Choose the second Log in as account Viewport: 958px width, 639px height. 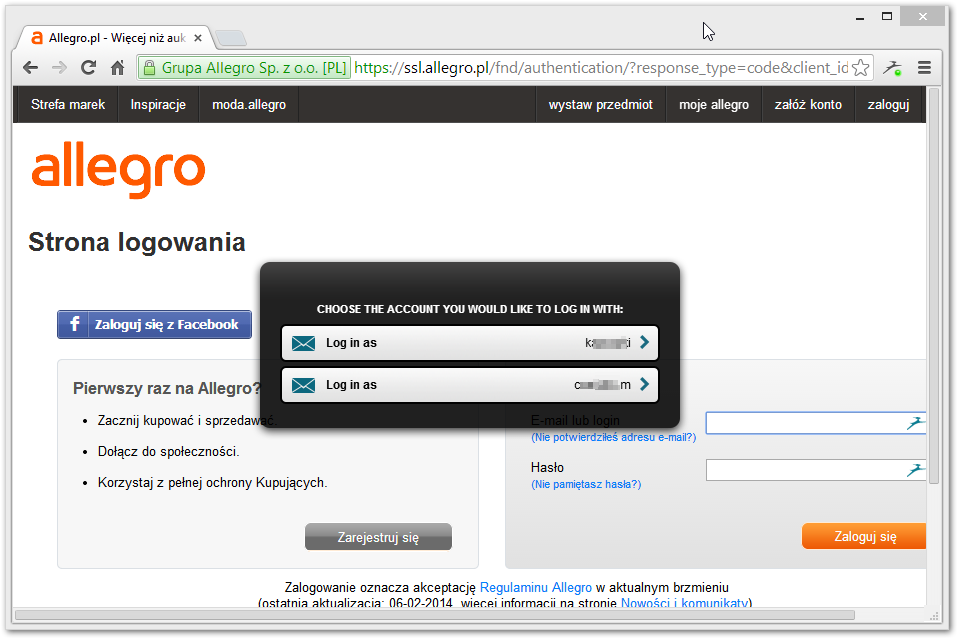point(470,385)
